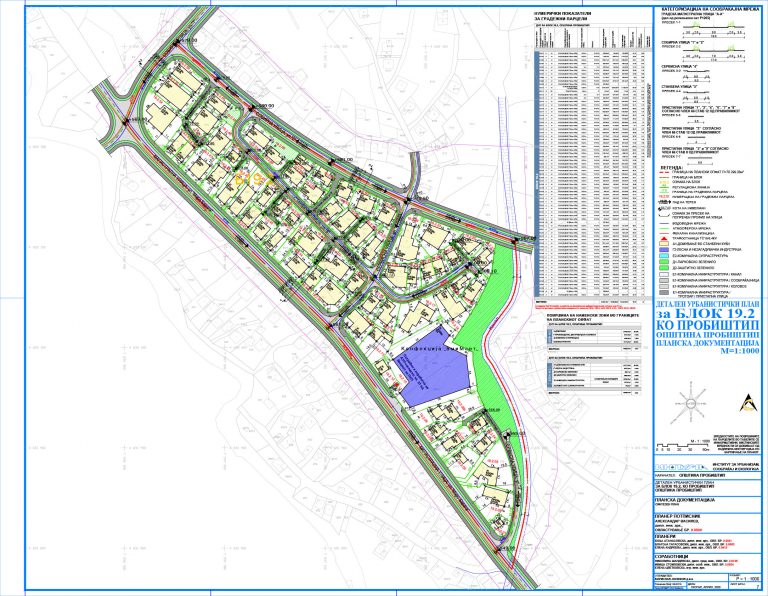Click the institute logo in title block

coord(681,467)
